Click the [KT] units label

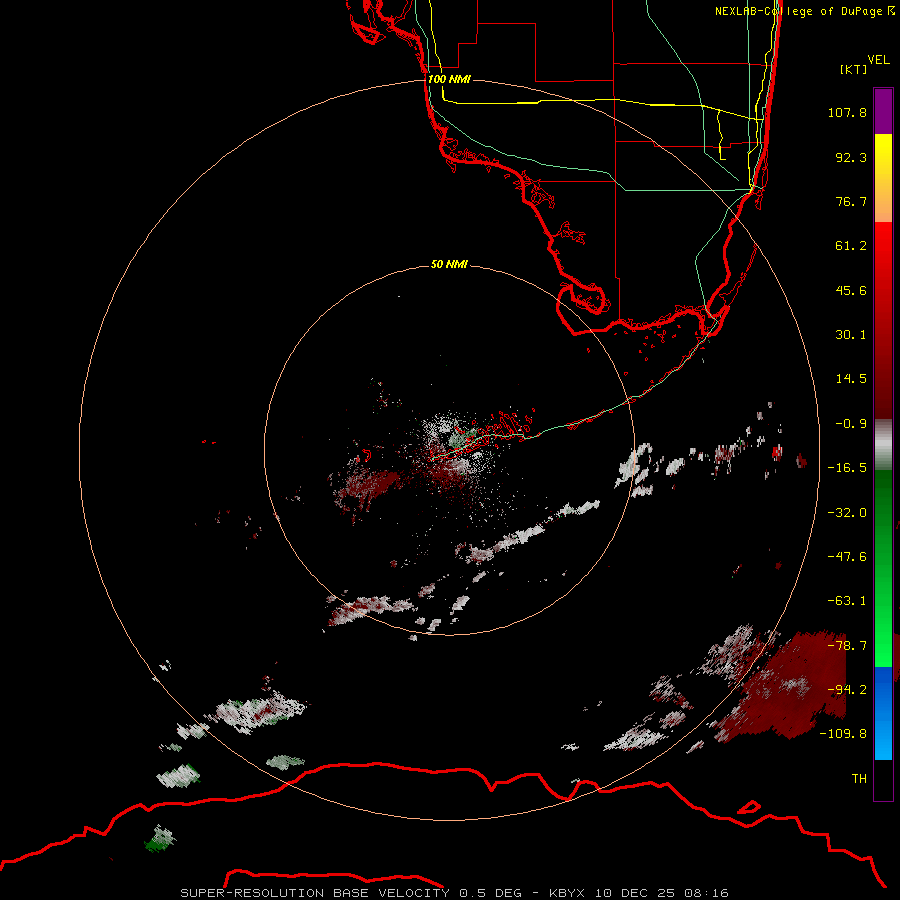pos(854,69)
